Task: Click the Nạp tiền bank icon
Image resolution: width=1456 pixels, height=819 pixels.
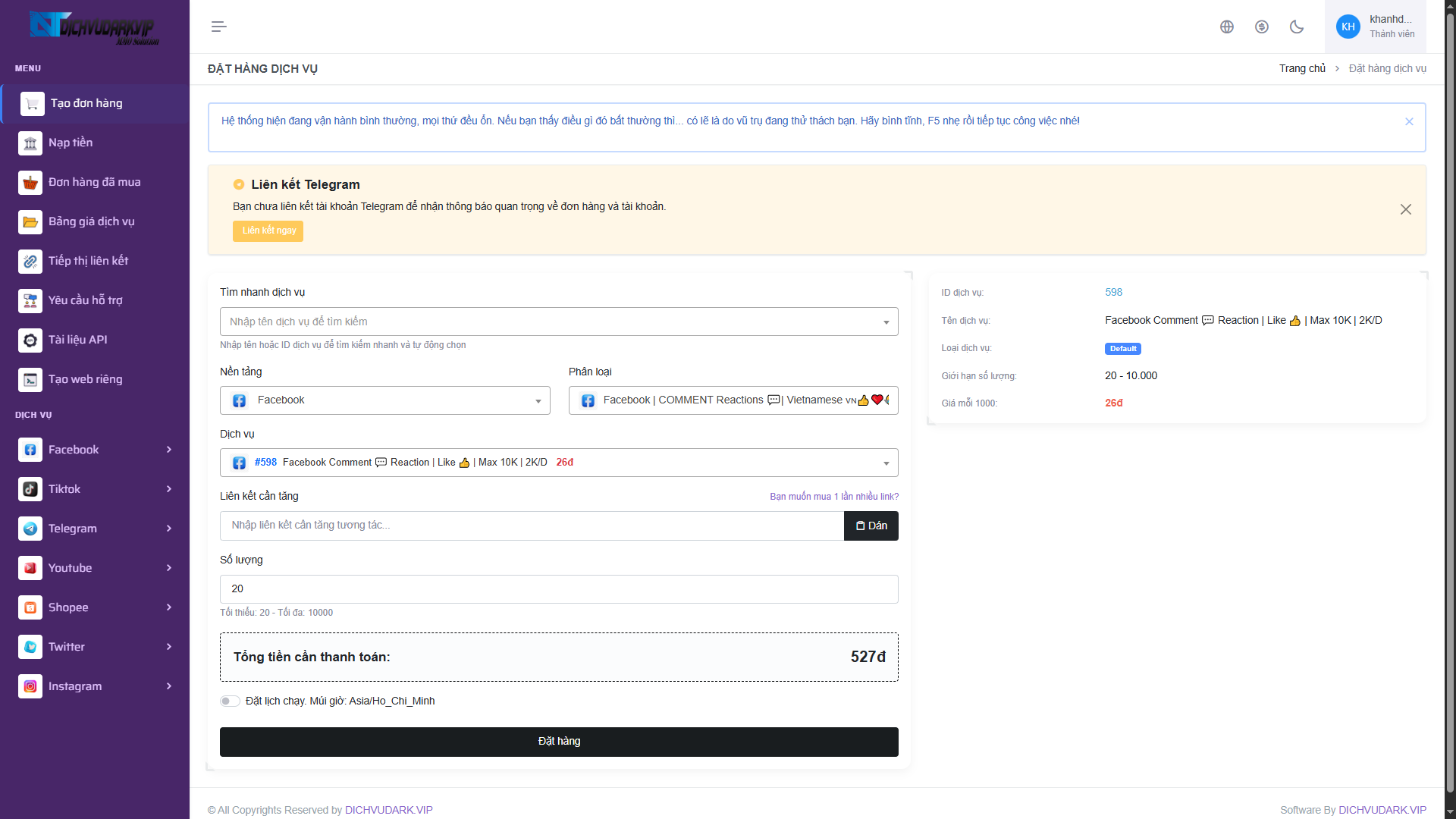Action: 30,143
